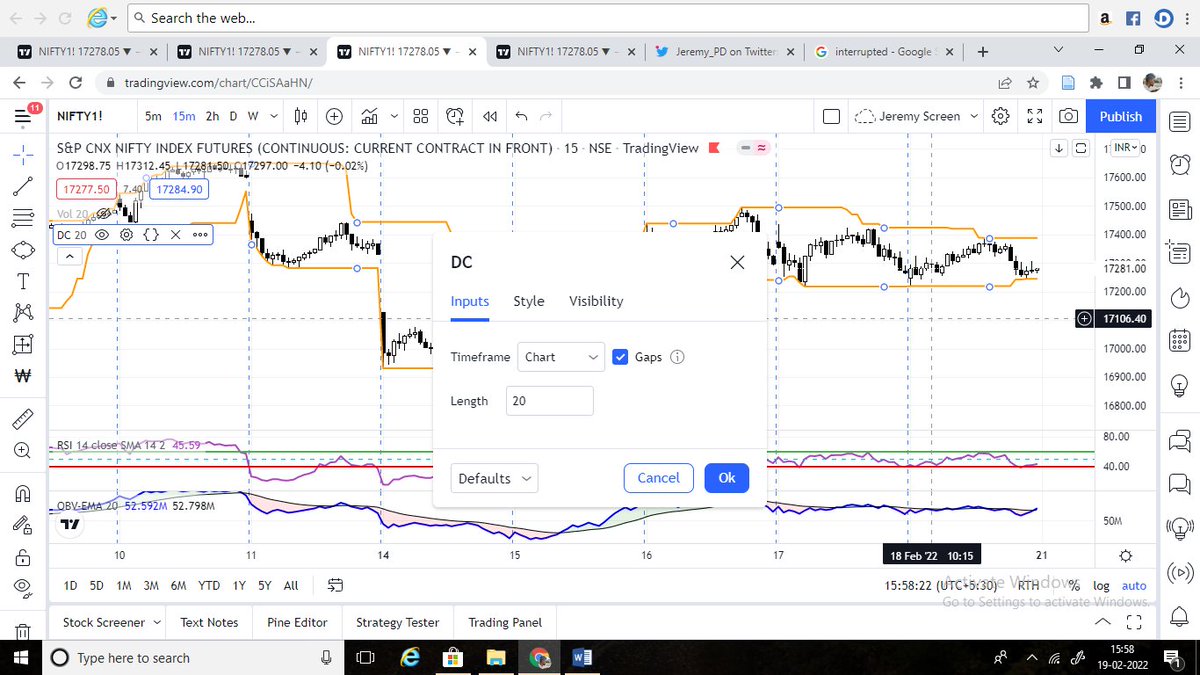Open the TradingView hamburger menu

pos(24,117)
